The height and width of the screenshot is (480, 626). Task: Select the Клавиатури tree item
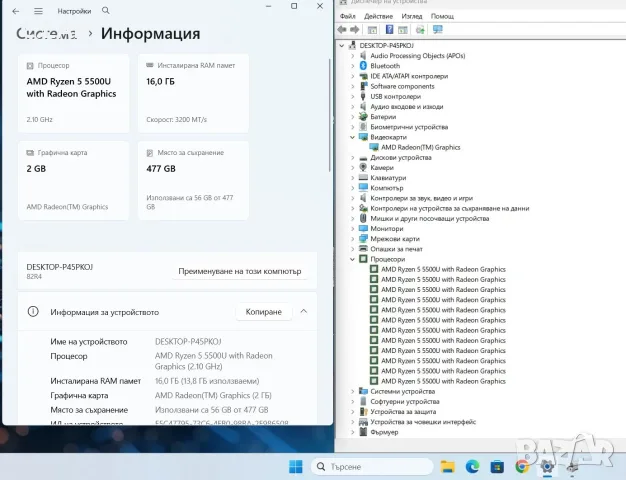tap(388, 178)
